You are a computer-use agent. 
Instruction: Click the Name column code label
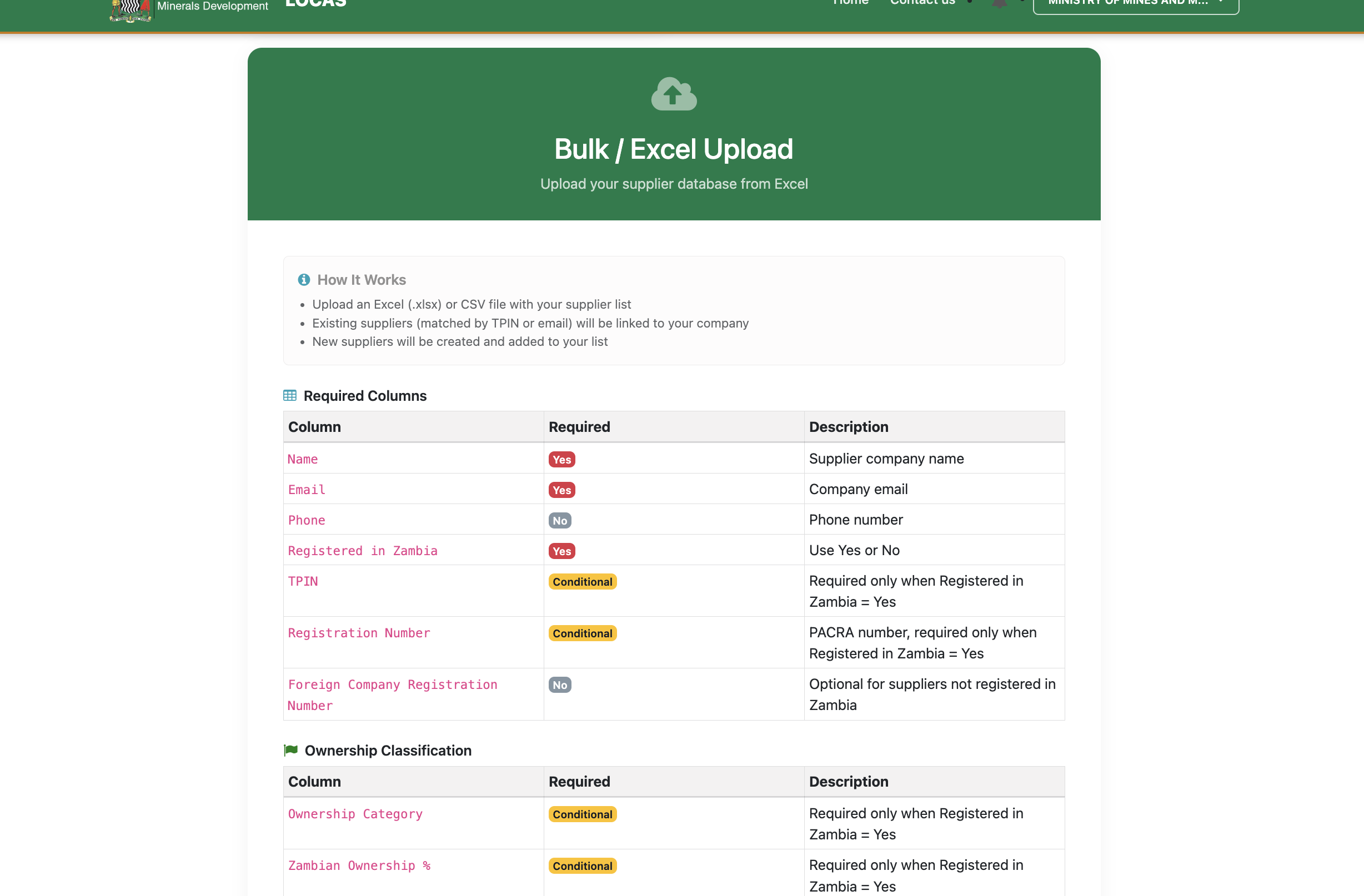click(303, 459)
